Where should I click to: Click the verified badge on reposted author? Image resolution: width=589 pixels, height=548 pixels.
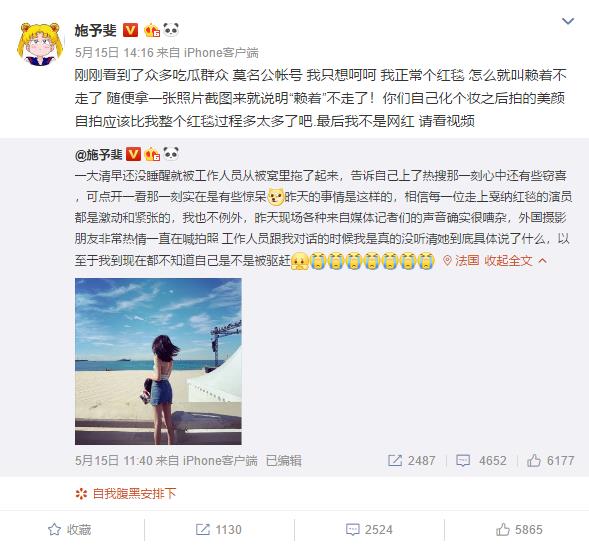133,154
